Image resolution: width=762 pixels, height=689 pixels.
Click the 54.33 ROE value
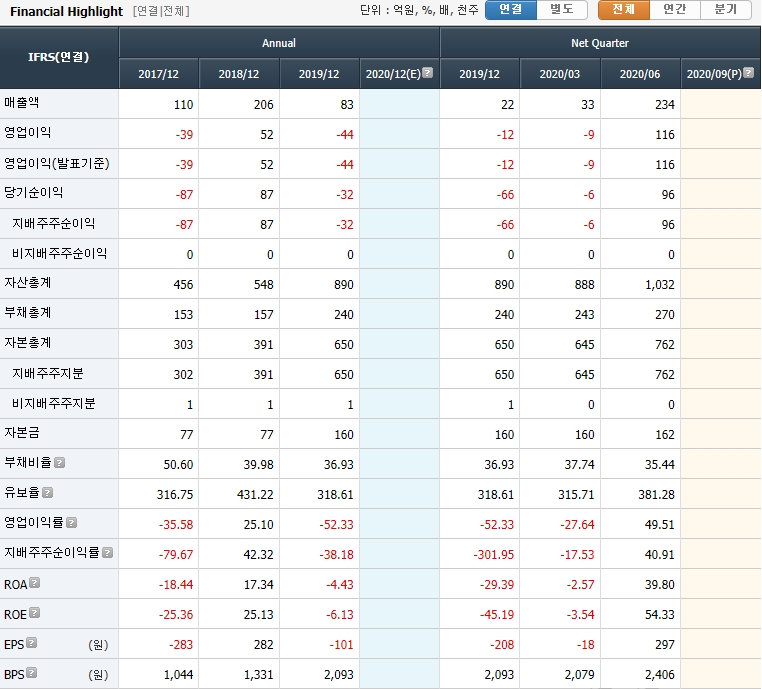(659, 615)
